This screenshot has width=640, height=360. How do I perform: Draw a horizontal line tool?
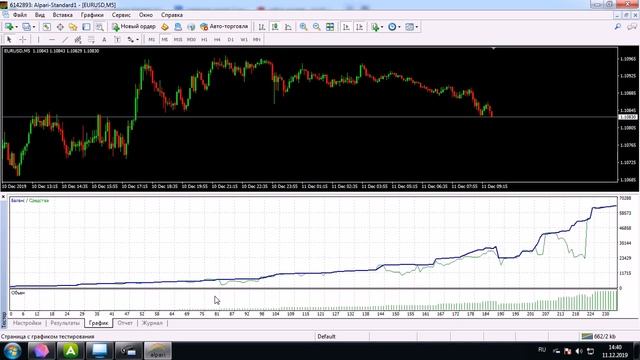(x=52, y=40)
